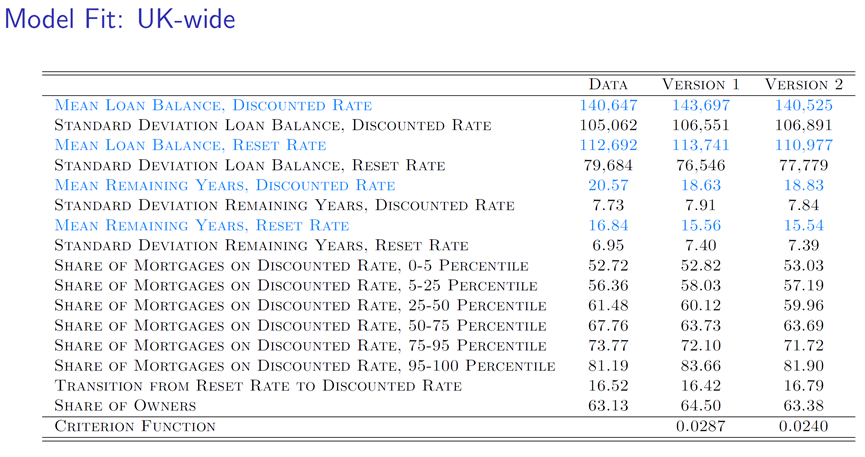Select the 'Version 2' column header

point(804,85)
